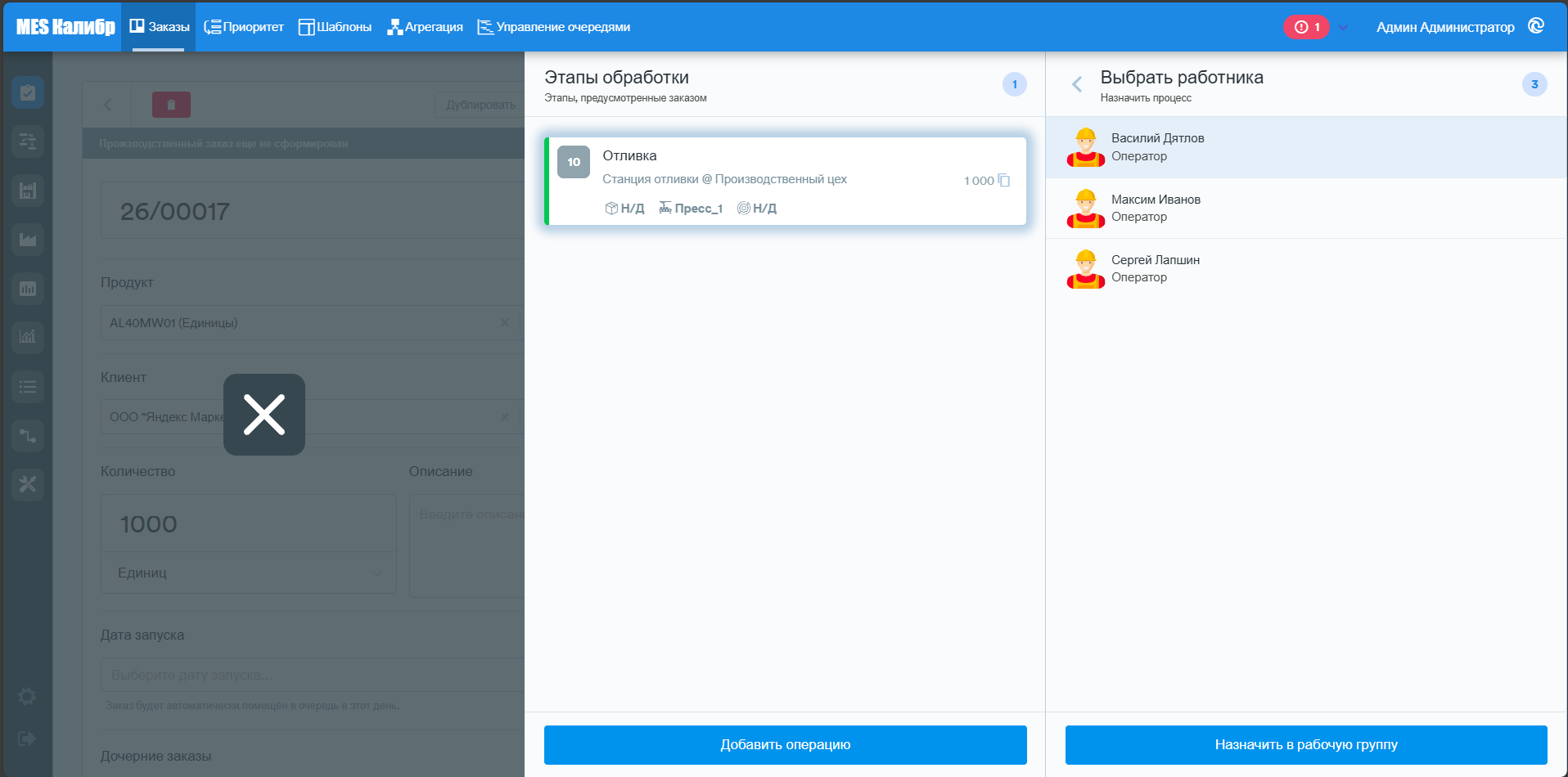Click Назначить в рабочую группу button
The width and height of the screenshot is (1568, 777).
(1306, 745)
